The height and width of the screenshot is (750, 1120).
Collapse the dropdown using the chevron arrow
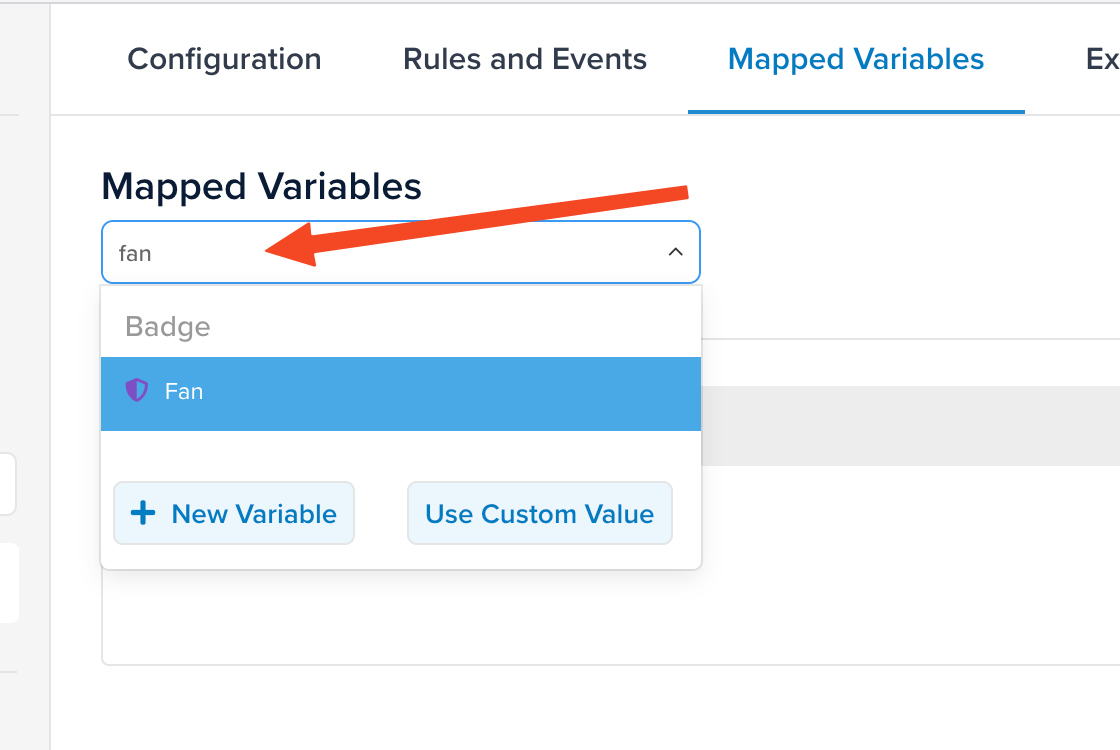(675, 252)
